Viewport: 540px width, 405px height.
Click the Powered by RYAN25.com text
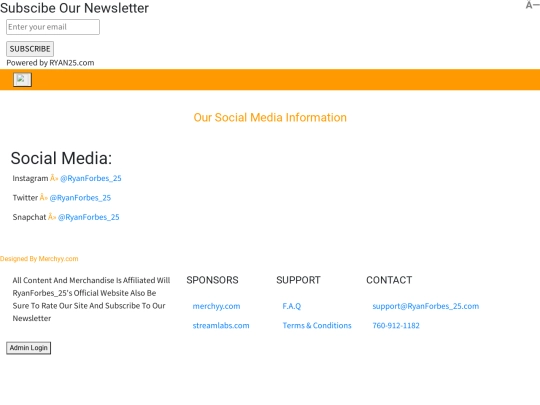50,63
